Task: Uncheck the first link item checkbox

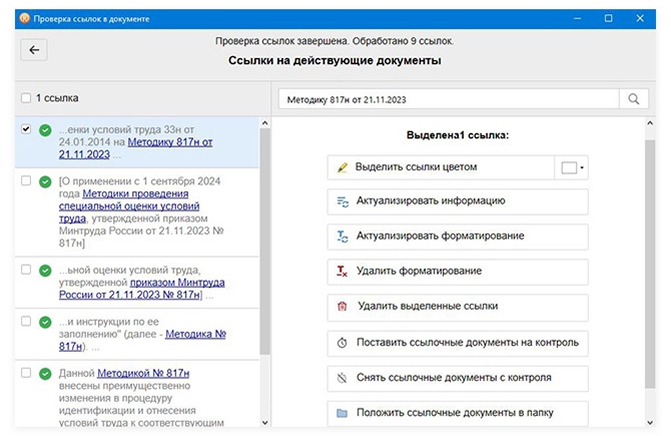Action: [x=26, y=130]
